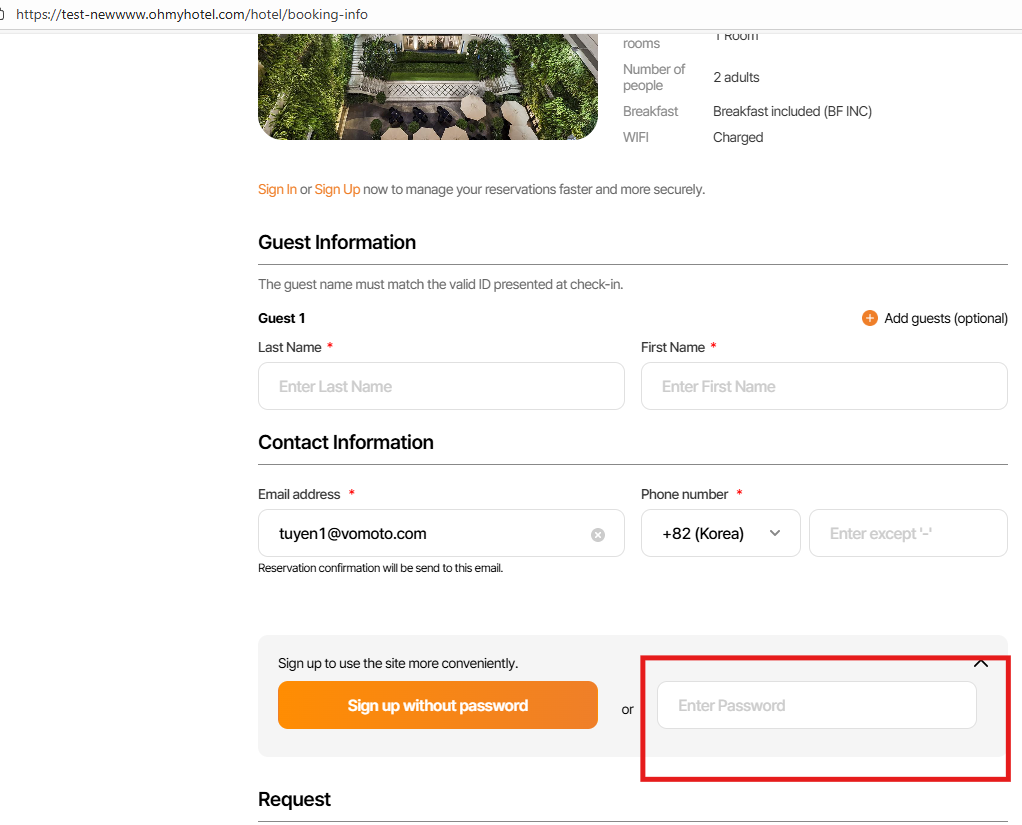Click the Sign Up link

337,189
